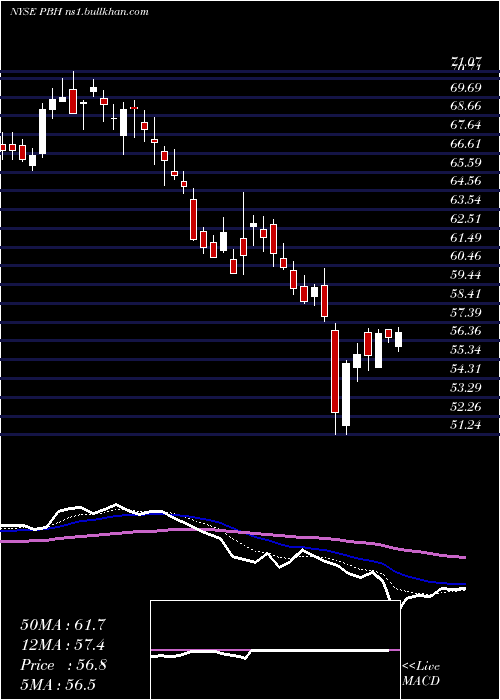Select the 51.24 price label

point(466,425)
